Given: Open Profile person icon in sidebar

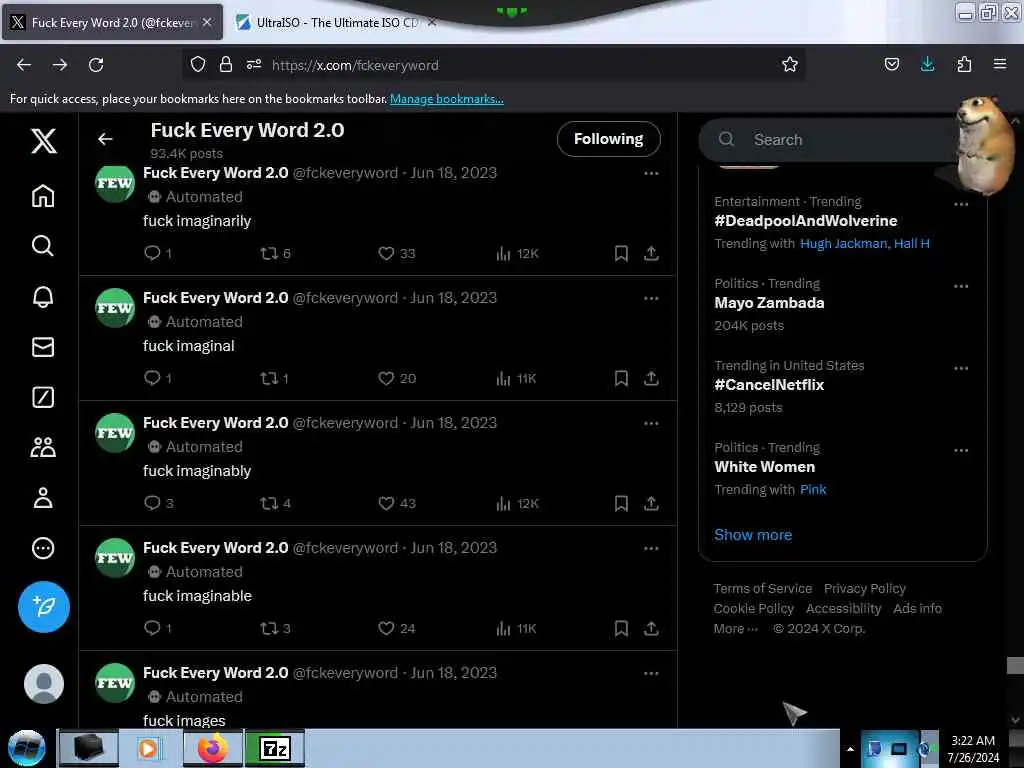Looking at the screenshot, I should click(43, 498).
